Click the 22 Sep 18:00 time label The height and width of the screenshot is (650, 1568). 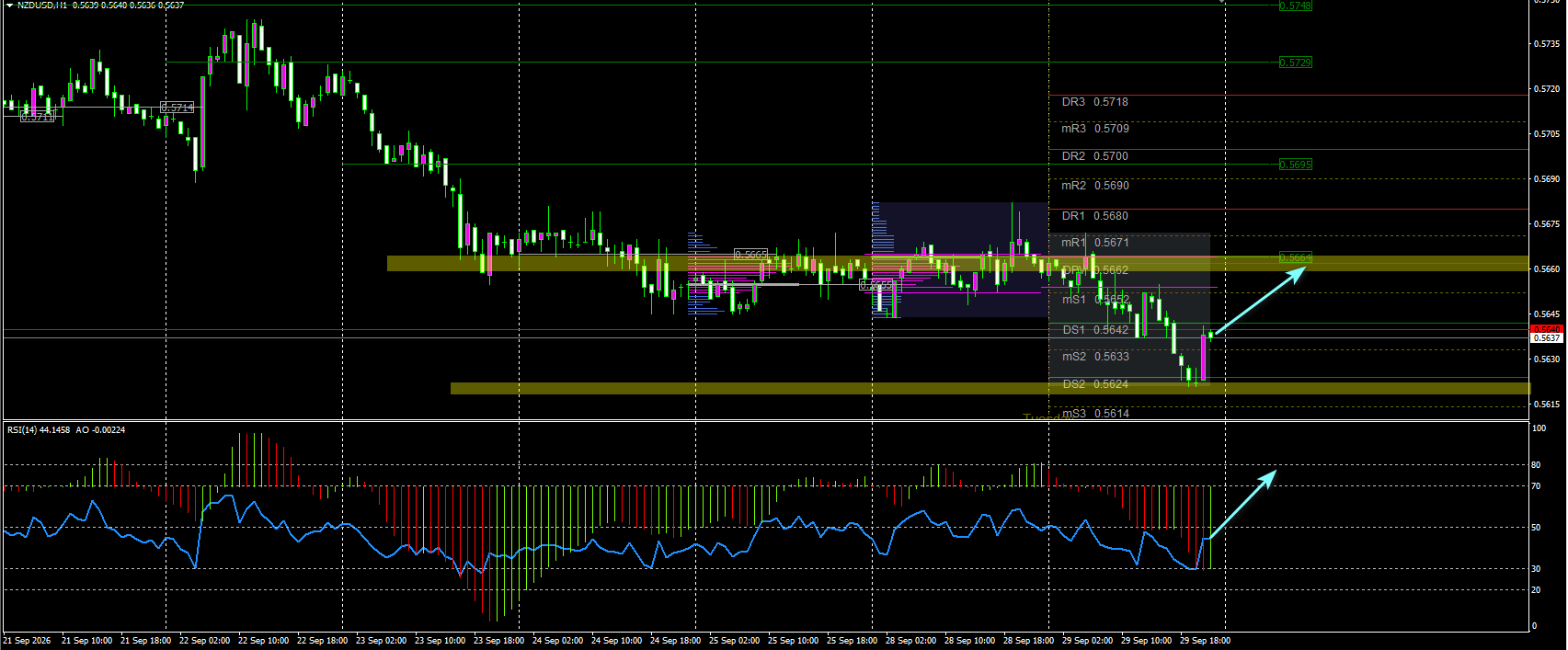pos(323,641)
